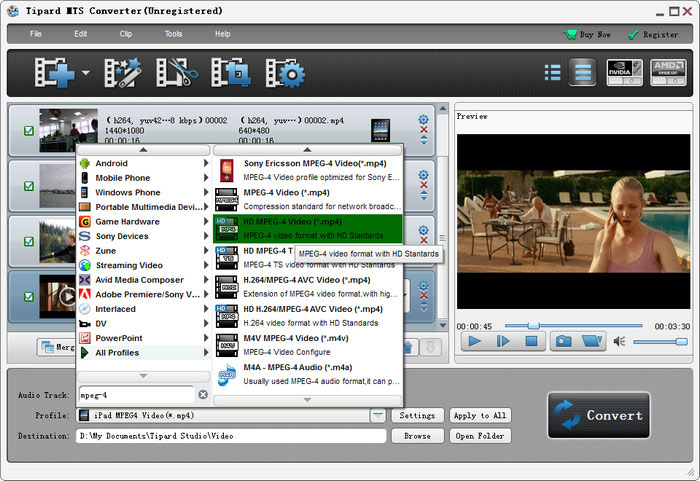Click the Register check icon
The height and width of the screenshot is (481, 700).
(x=633, y=35)
